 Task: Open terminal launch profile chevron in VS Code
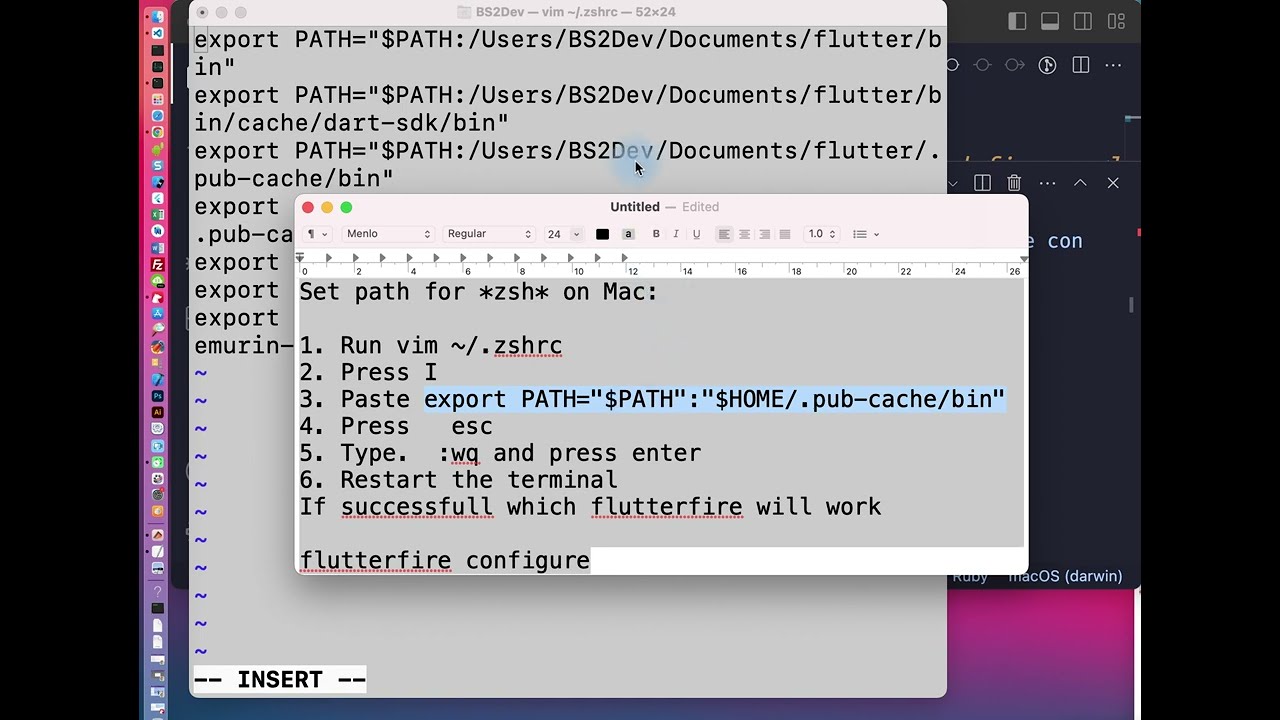coord(953,183)
